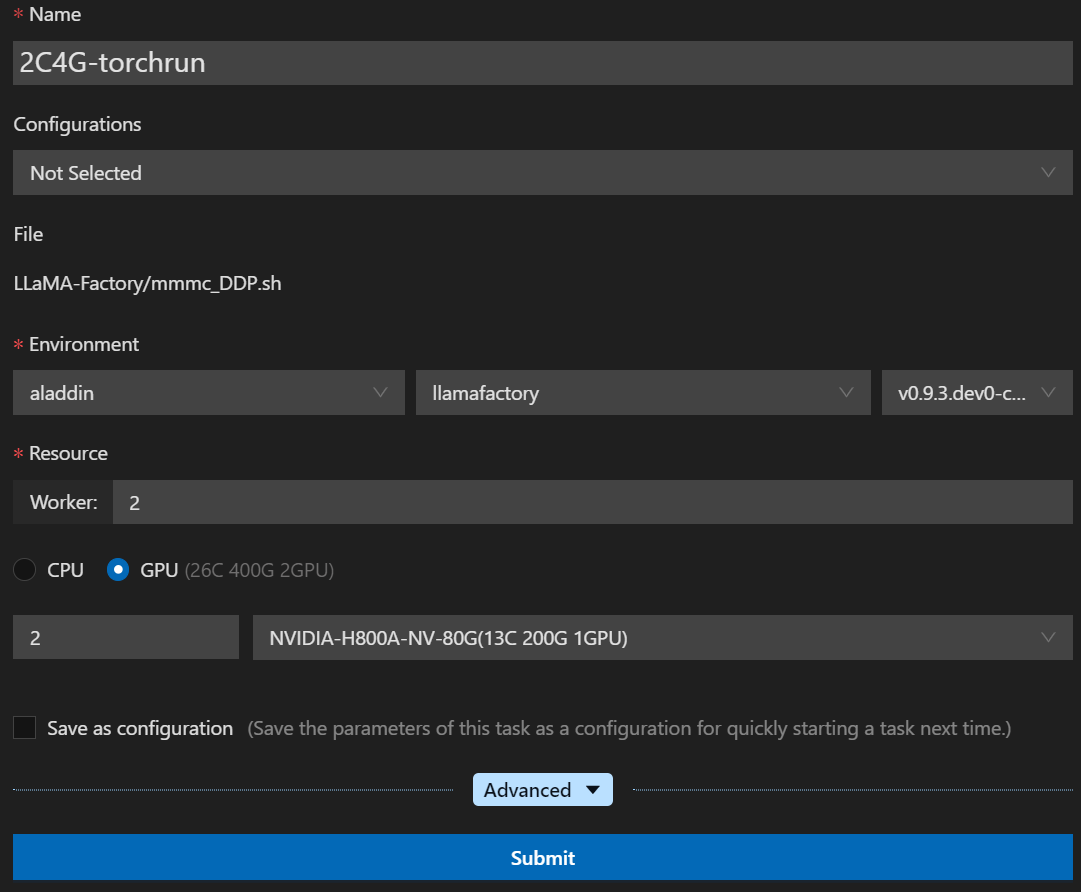1081x892 pixels.
Task: Select the CPU resource option
Action: tap(25, 570)
